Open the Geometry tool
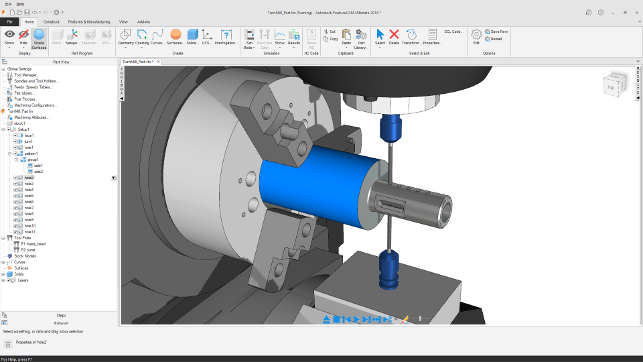 125,36
